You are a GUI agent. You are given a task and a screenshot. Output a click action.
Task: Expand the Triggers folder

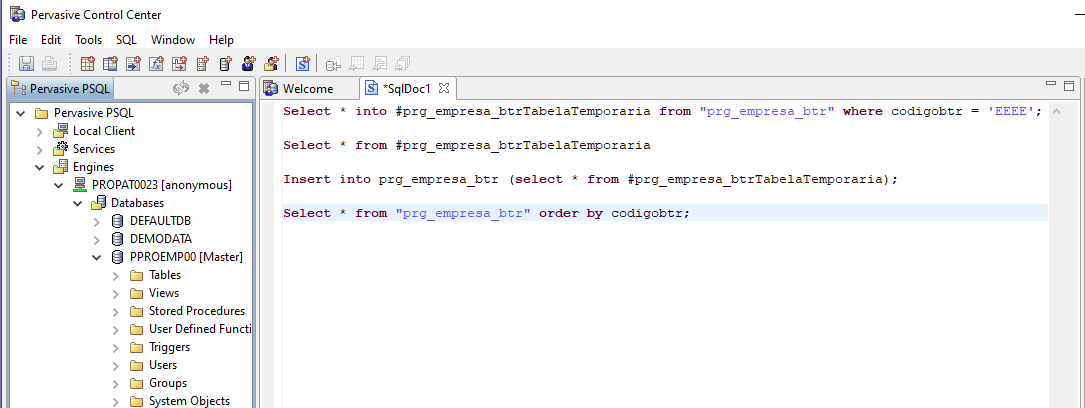point(116,347)
